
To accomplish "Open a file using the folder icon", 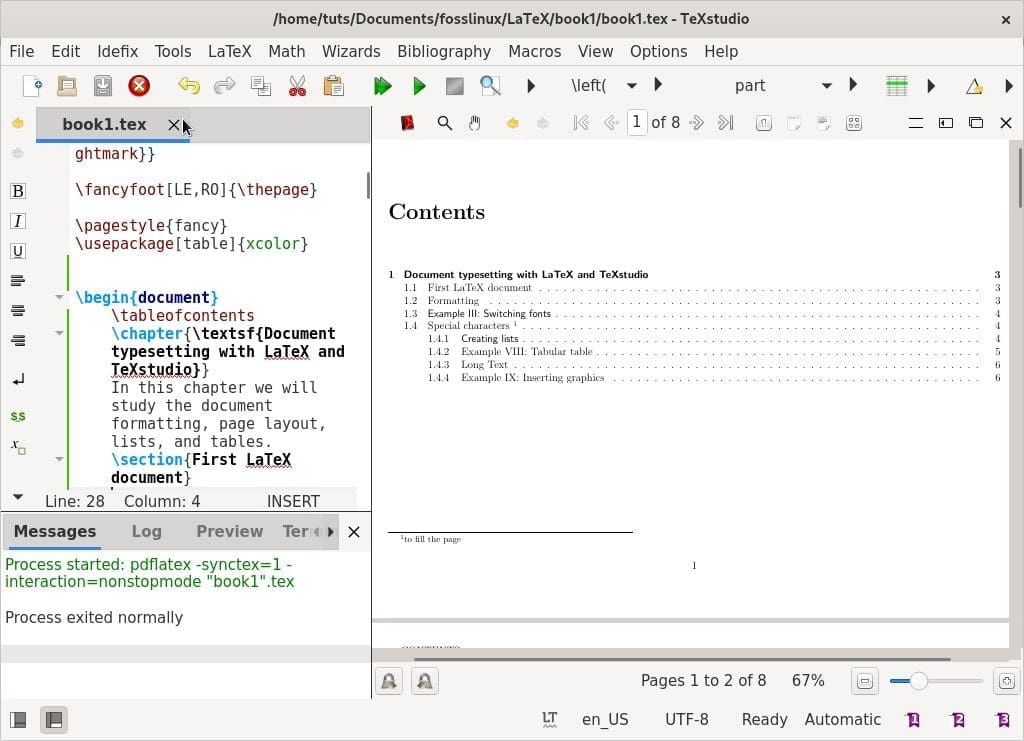I will (67, 86).
